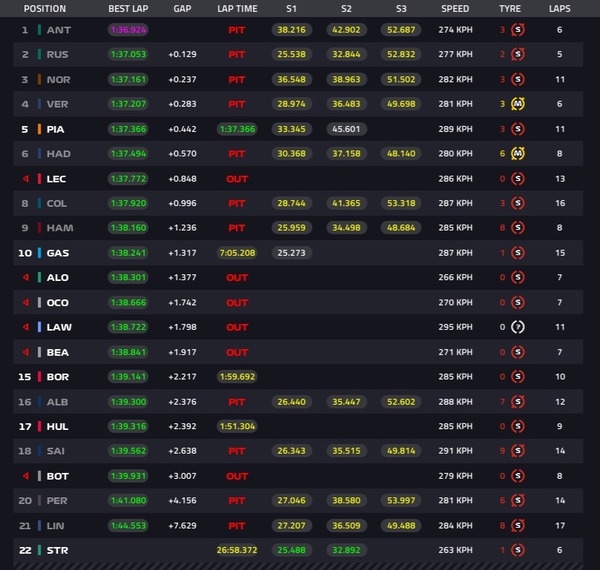Click the soft tyre icon in LIN row
Screen dimensions: 600x570
coord(517,526)
